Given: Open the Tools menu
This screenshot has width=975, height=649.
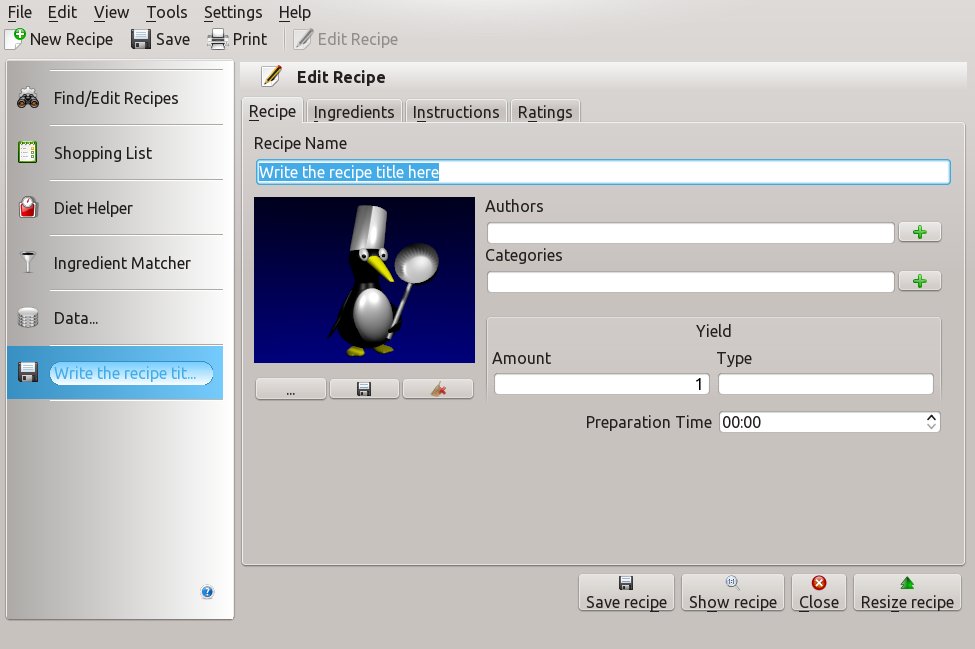Looking at the screenshot, I should pos(167,12).
